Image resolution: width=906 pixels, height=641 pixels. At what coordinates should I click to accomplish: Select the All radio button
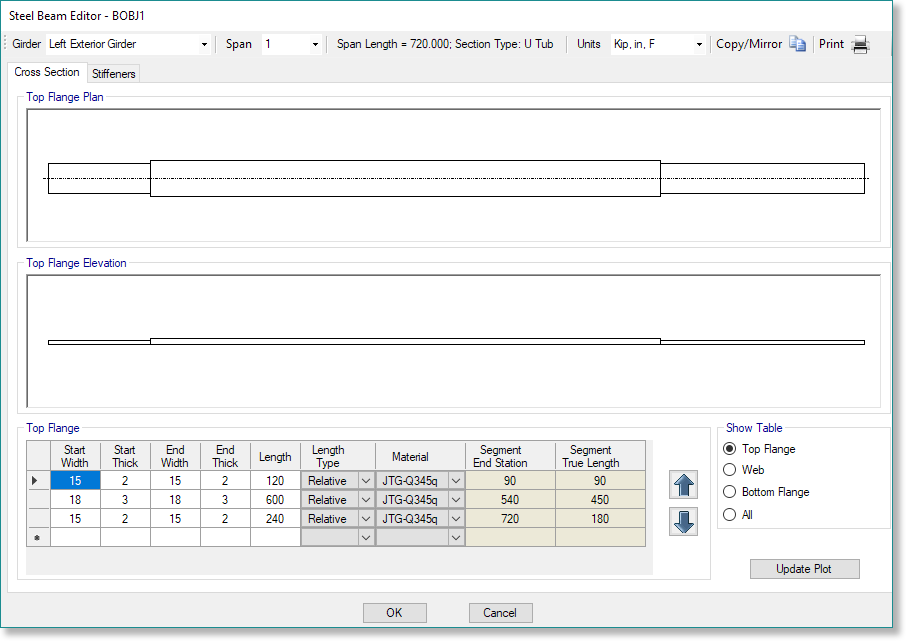729,515
